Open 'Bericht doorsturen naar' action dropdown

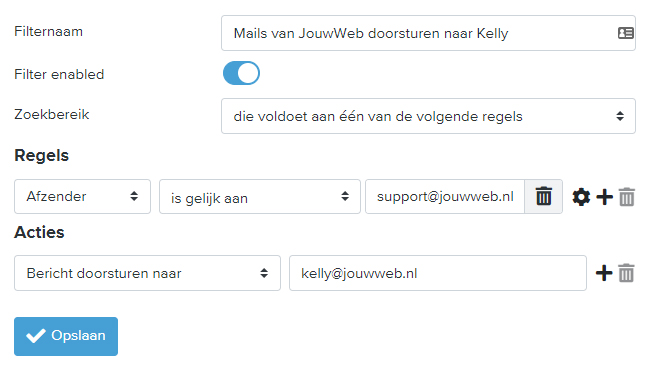pos(147,273)
